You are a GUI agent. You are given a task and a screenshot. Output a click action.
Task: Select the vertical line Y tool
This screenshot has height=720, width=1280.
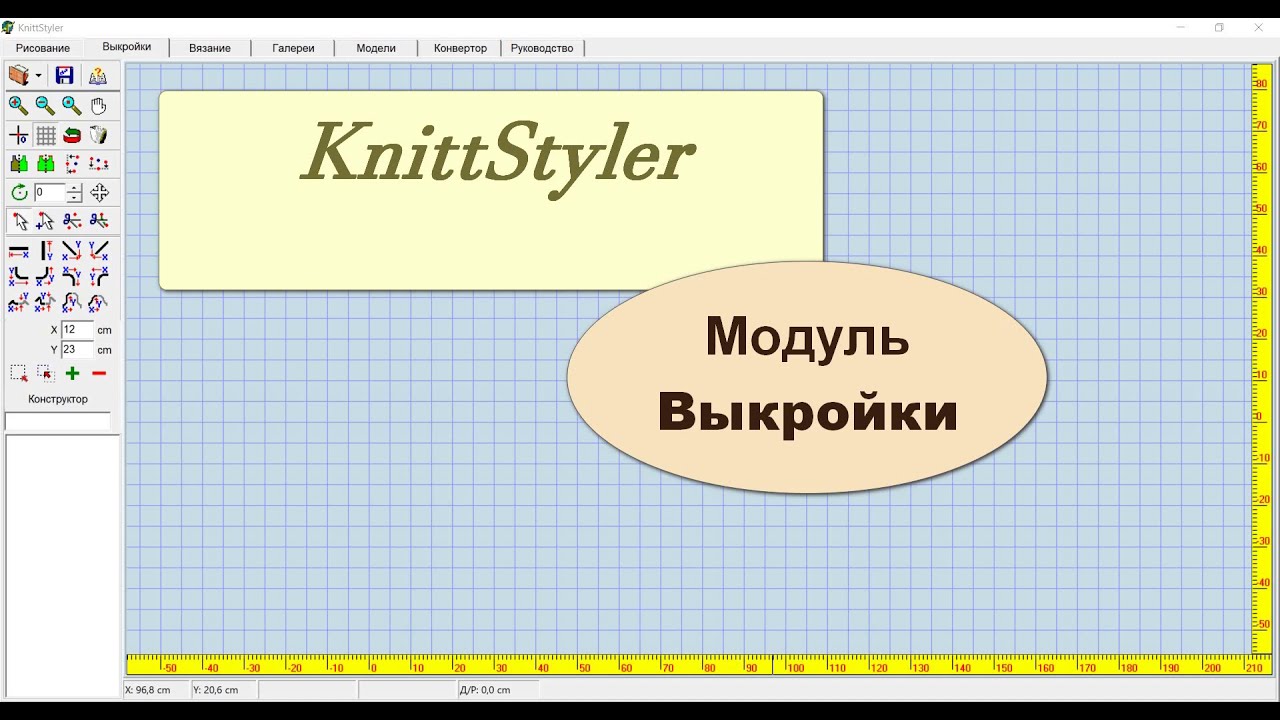tap(45, 251)
